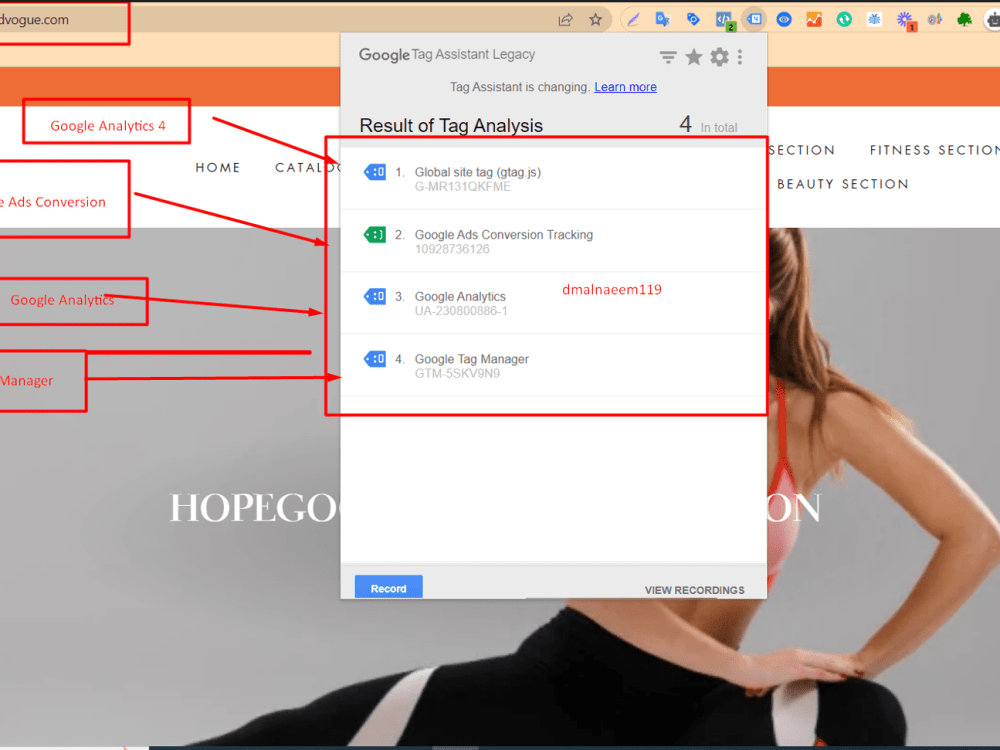
Task: Open Tag Assistant settings gear
Action: click(719, 57)
